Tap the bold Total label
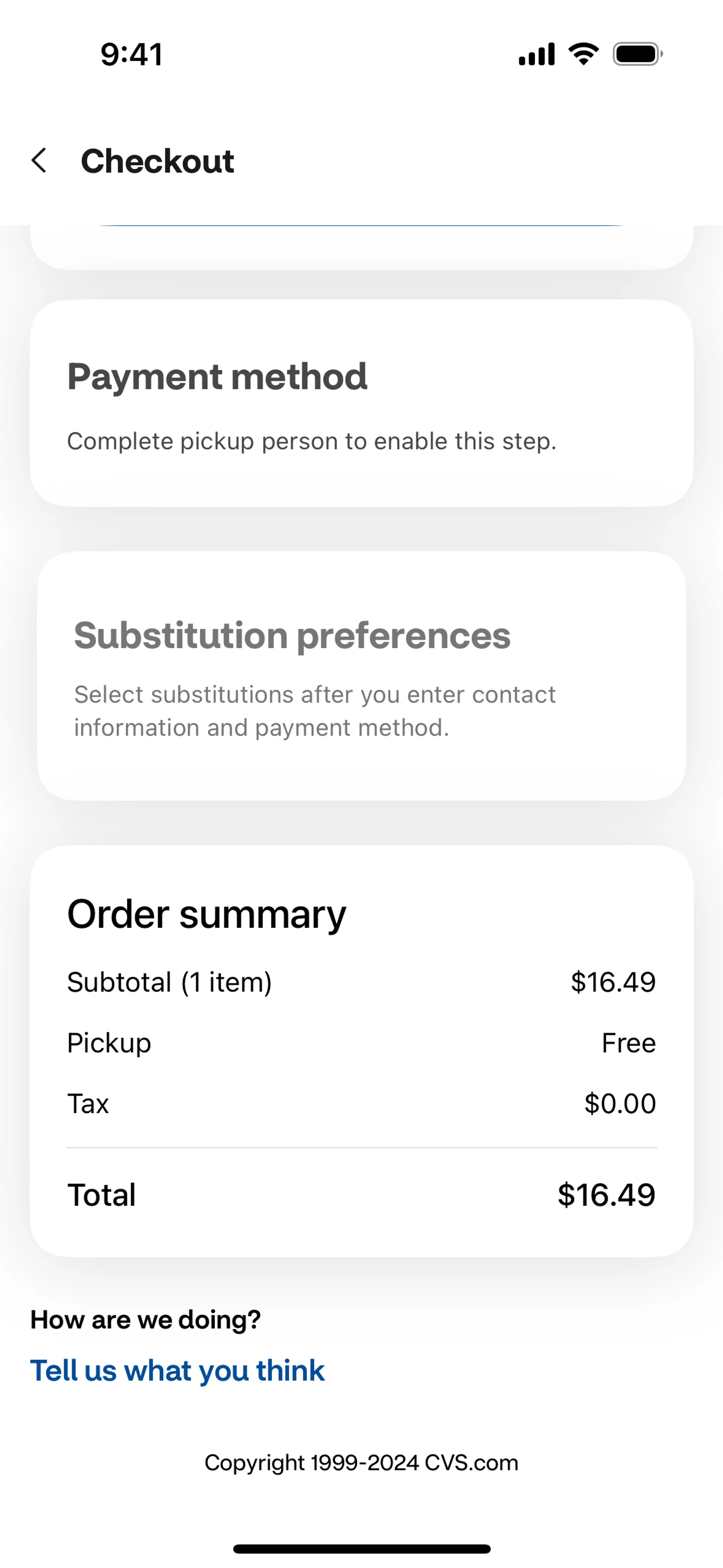 coord(102,1195)
